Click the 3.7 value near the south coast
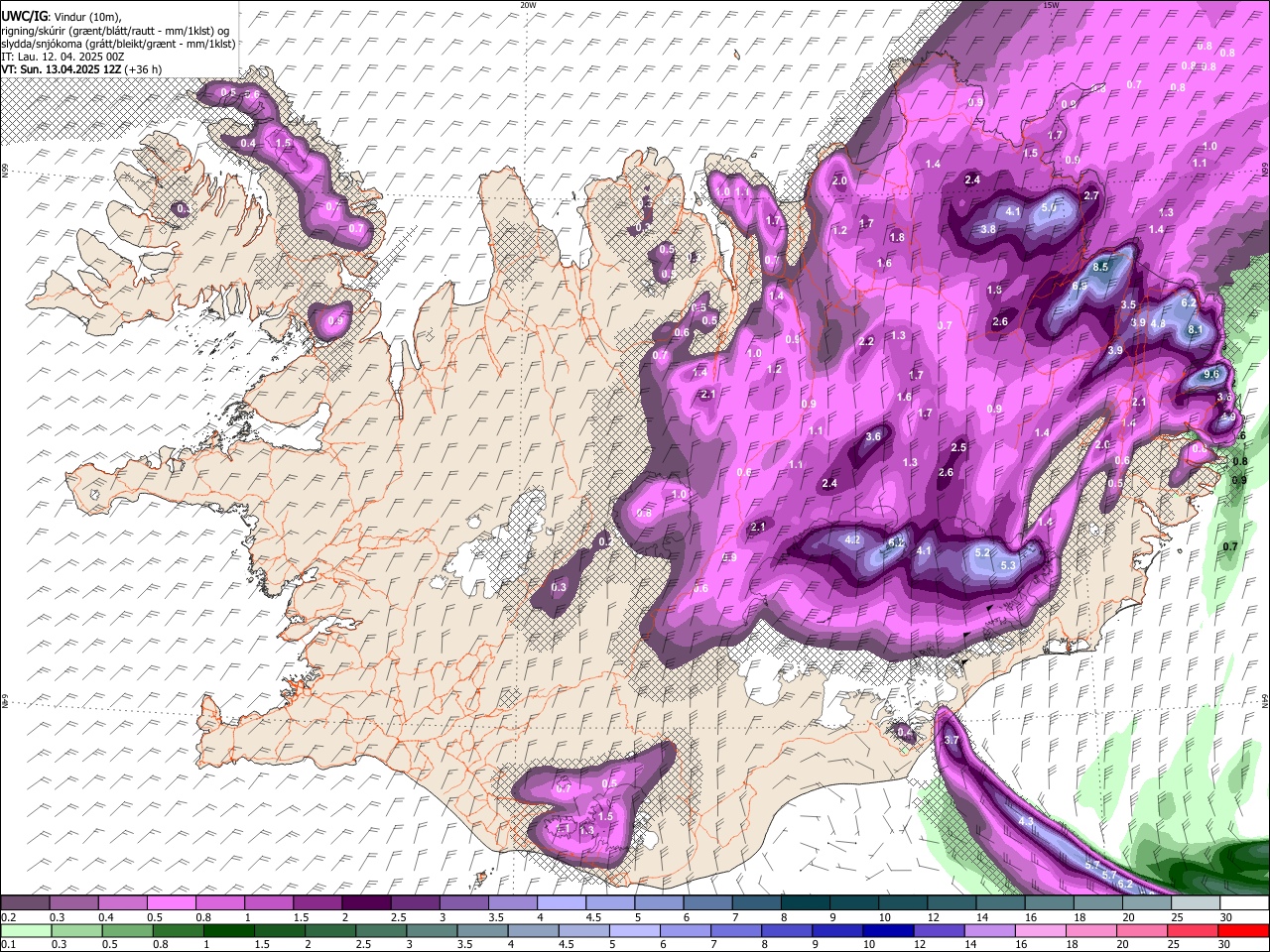This screenshot has width=1270, height=952. pyautogui.click(x=952, y=741)
